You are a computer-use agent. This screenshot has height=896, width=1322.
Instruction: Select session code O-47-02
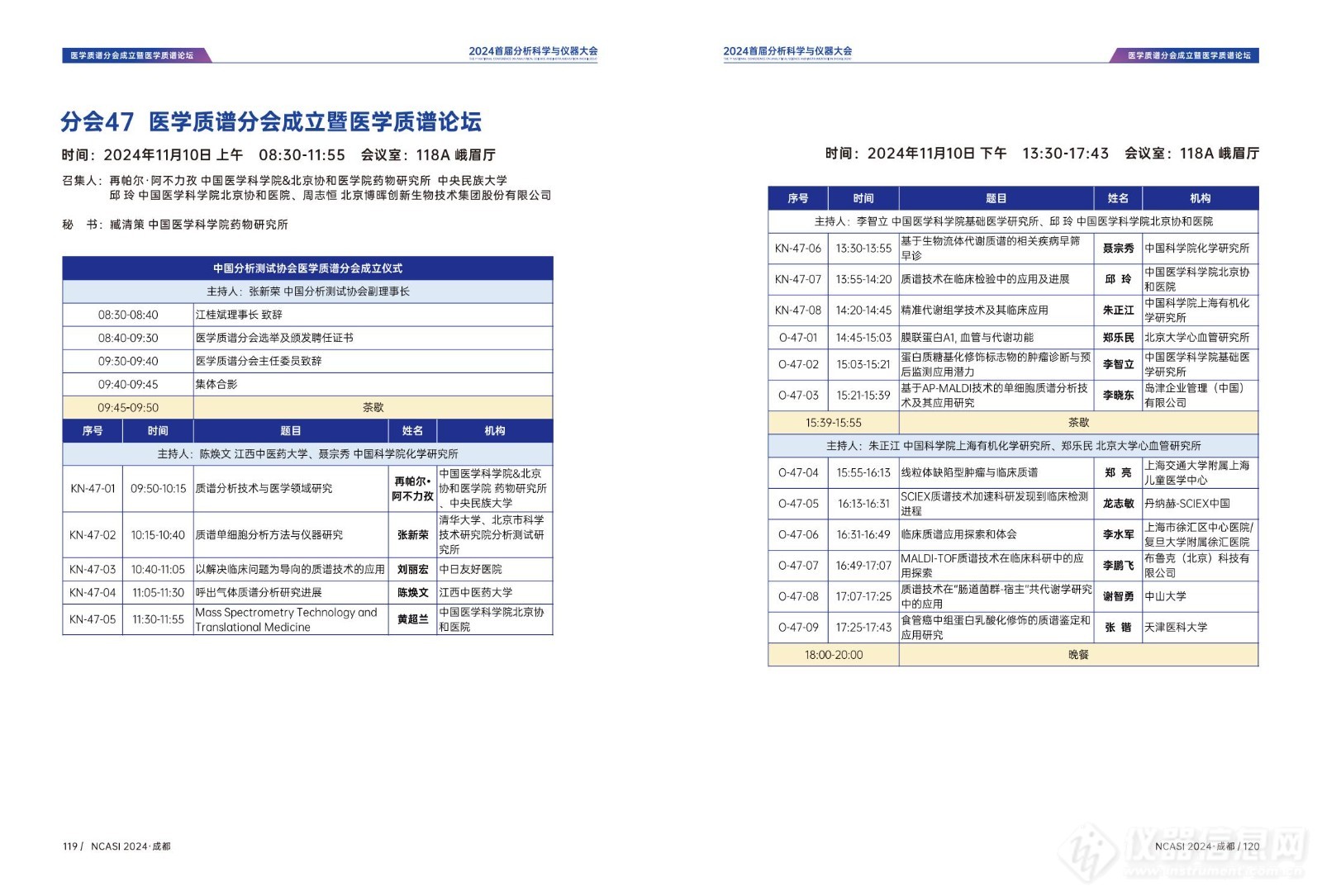pyautogui.click(x=798, y=364)
